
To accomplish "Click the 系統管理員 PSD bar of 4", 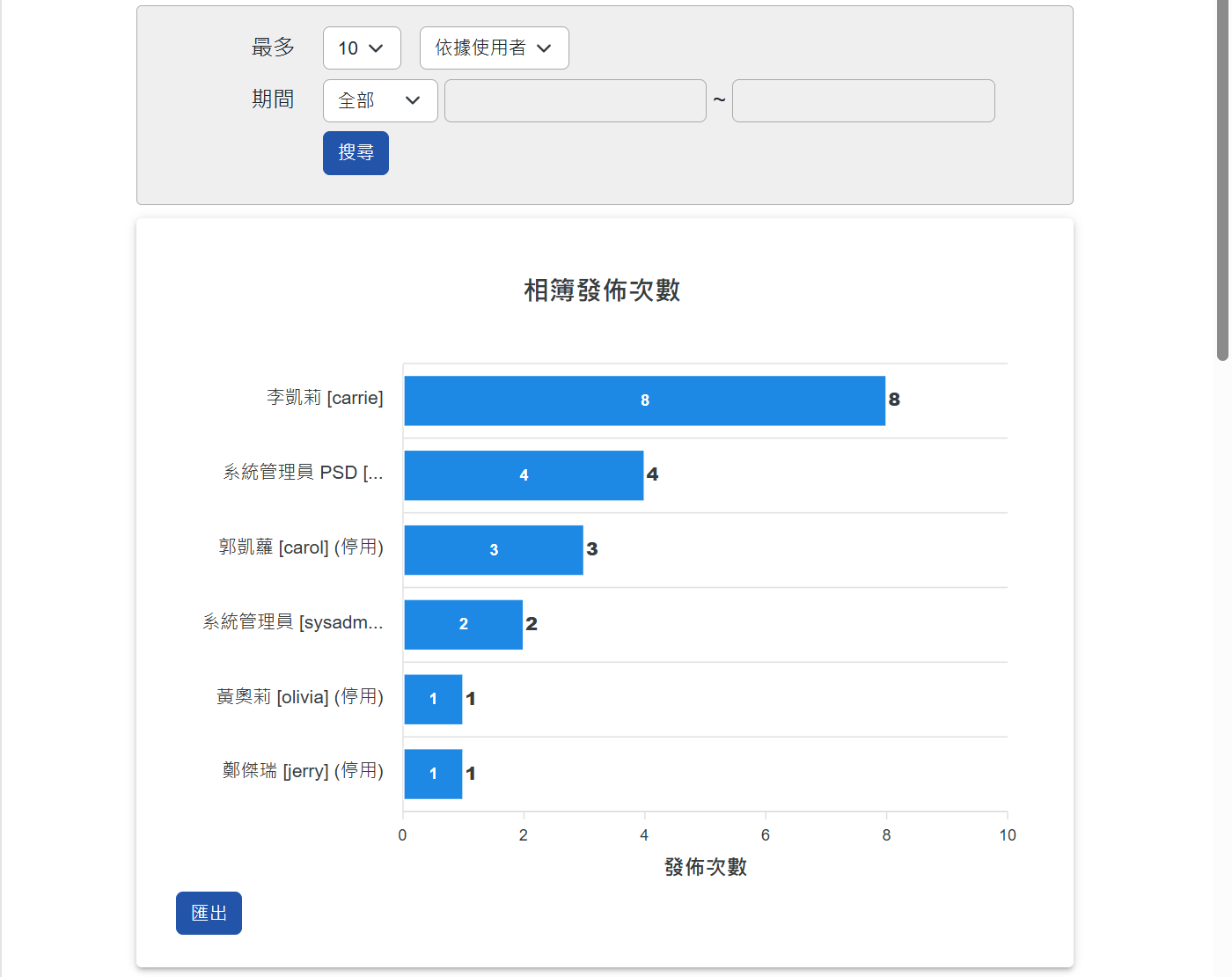I will click(x=524, y=475).
